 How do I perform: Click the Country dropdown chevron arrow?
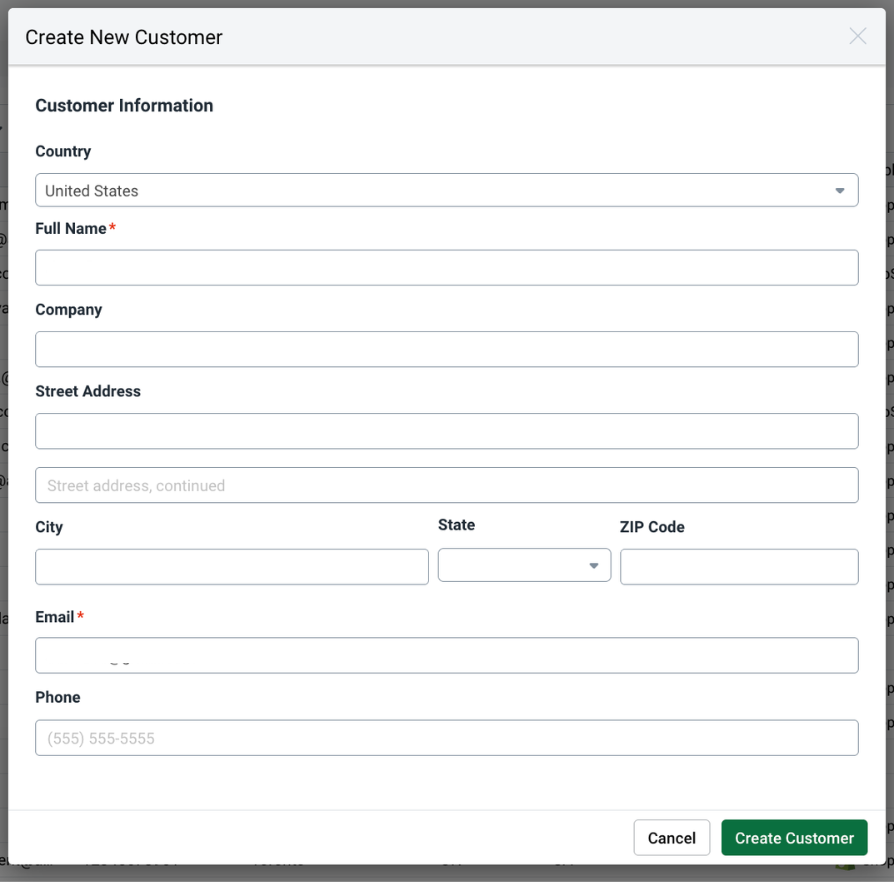click(840, 190)
